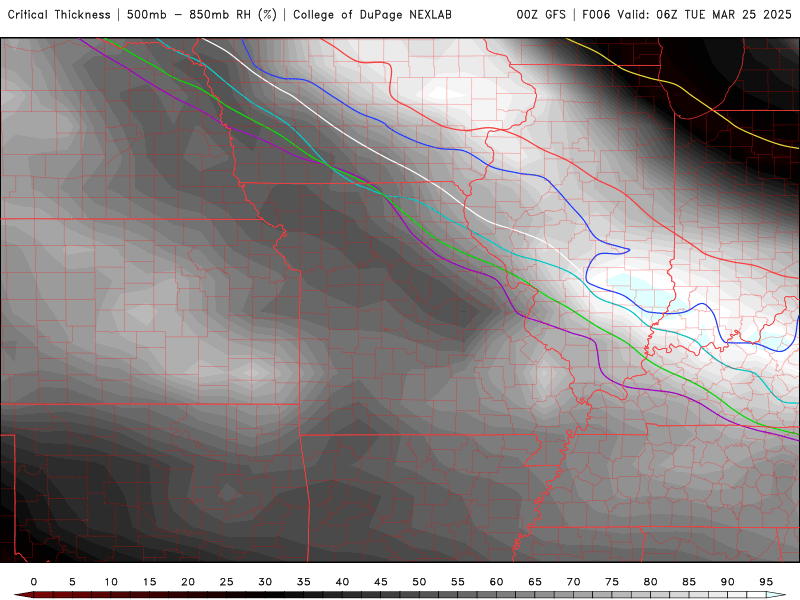
Task: Click the "500mb – 850mb RH (%)" label
Action: [202, 15]
